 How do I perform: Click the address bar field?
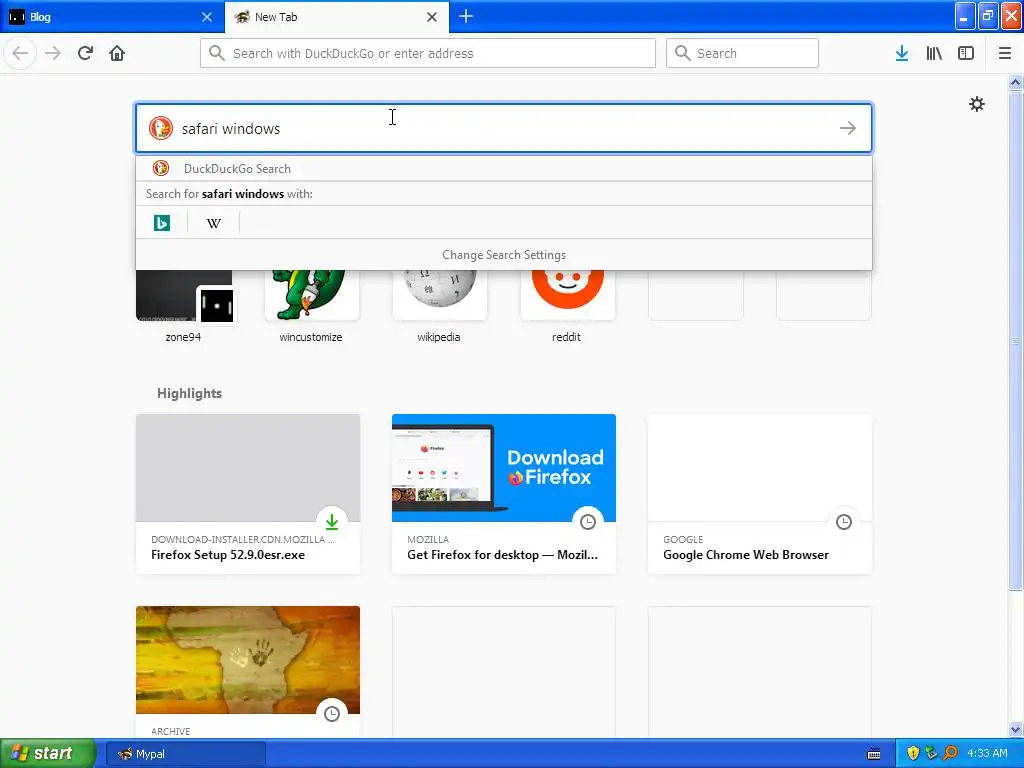pos(428,53)
